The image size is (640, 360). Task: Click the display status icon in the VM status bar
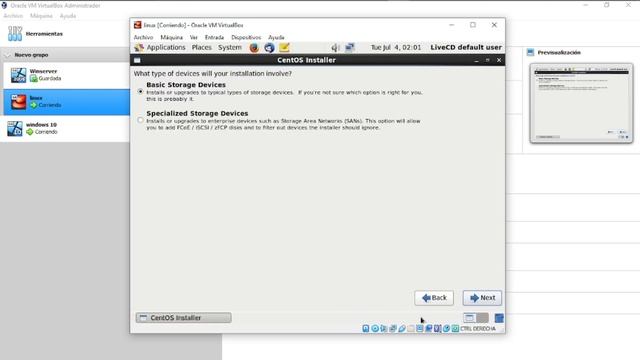[x=420, y=329]
